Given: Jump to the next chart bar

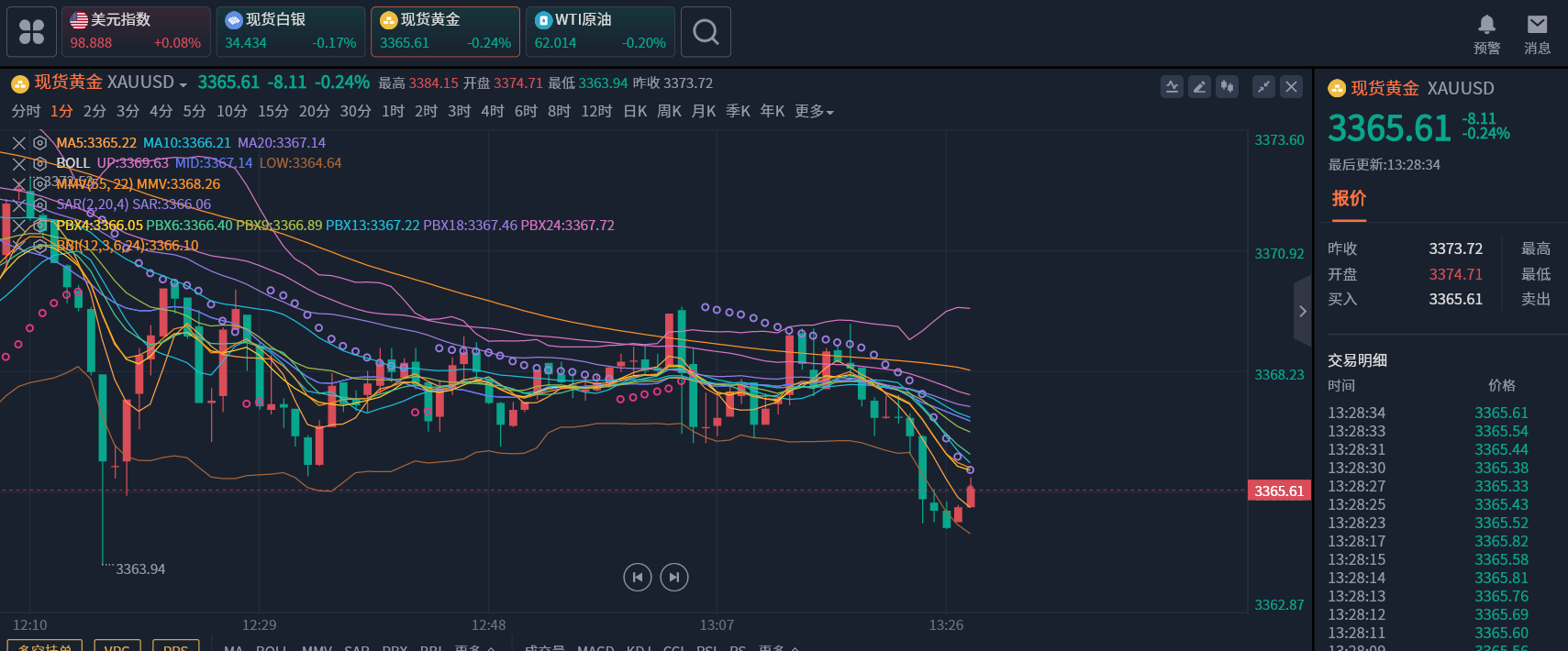Looking at the screenshot, I should [x=674, y=577].
